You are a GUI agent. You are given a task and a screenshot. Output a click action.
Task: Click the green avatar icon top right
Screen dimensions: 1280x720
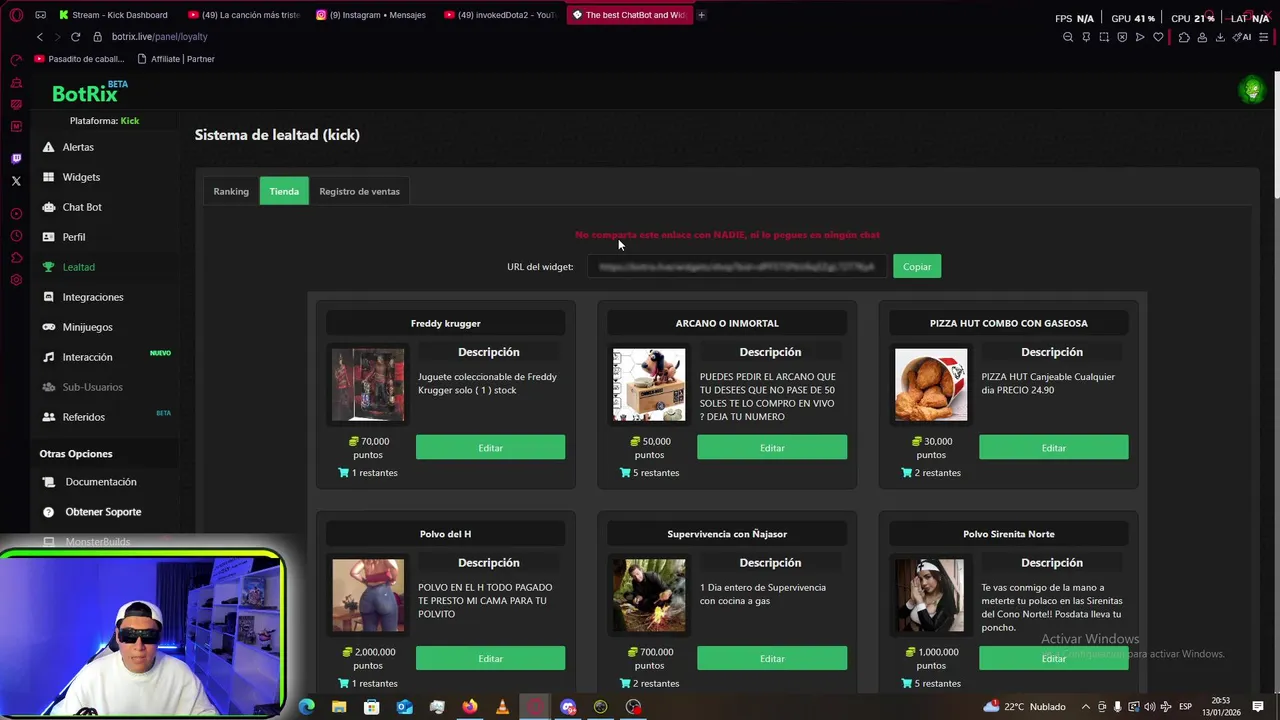[1251, 91]
